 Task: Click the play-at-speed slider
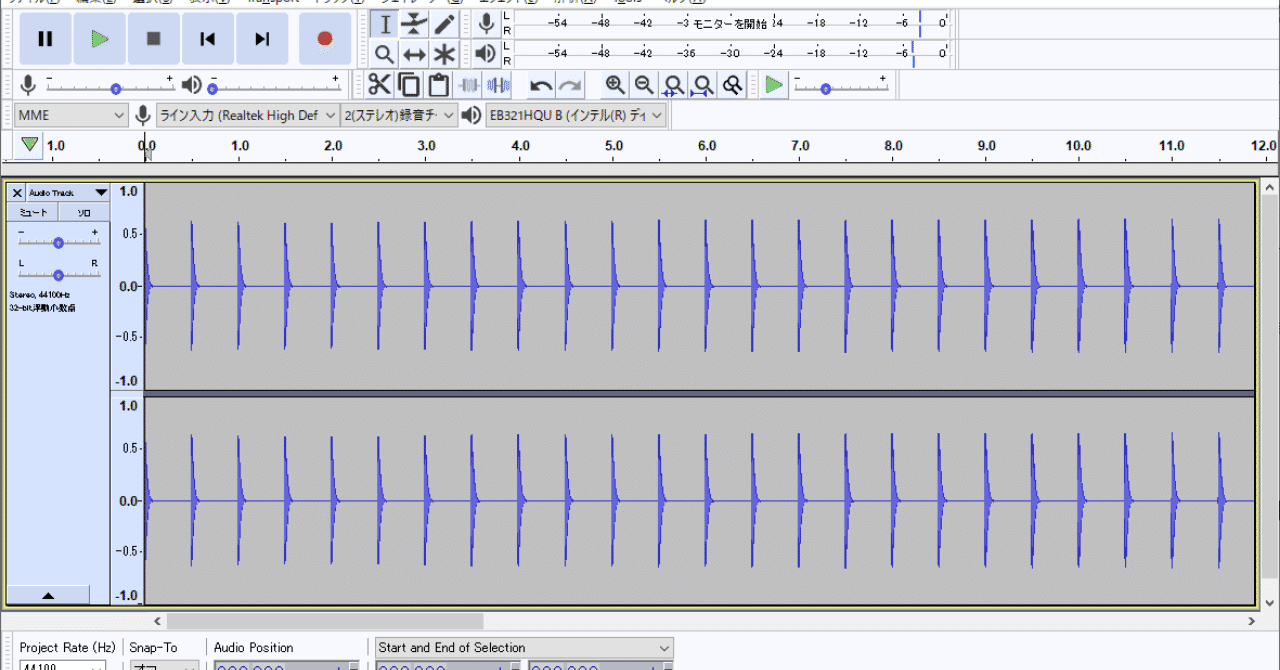[x=840, y=87]
